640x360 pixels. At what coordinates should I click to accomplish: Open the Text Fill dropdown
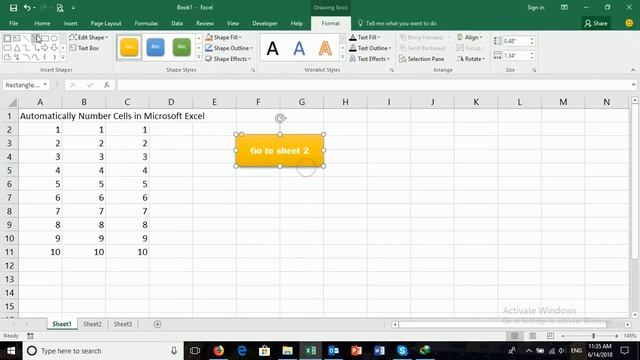tap(365, 38)
